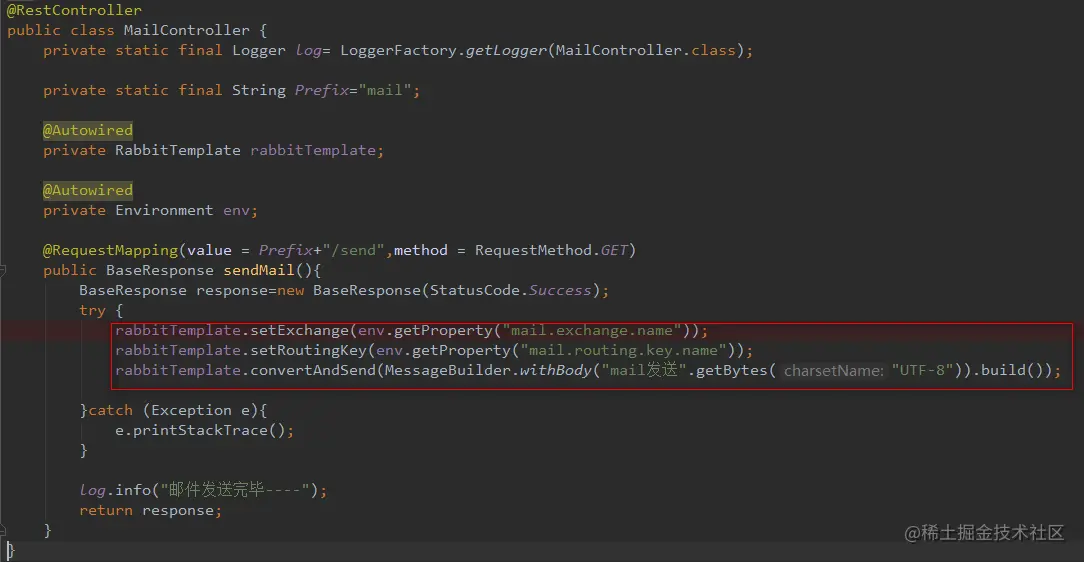Place cursor on withBody method
Image resolution: width=1084 pixels, height=562 pixels.
point(555,371)
